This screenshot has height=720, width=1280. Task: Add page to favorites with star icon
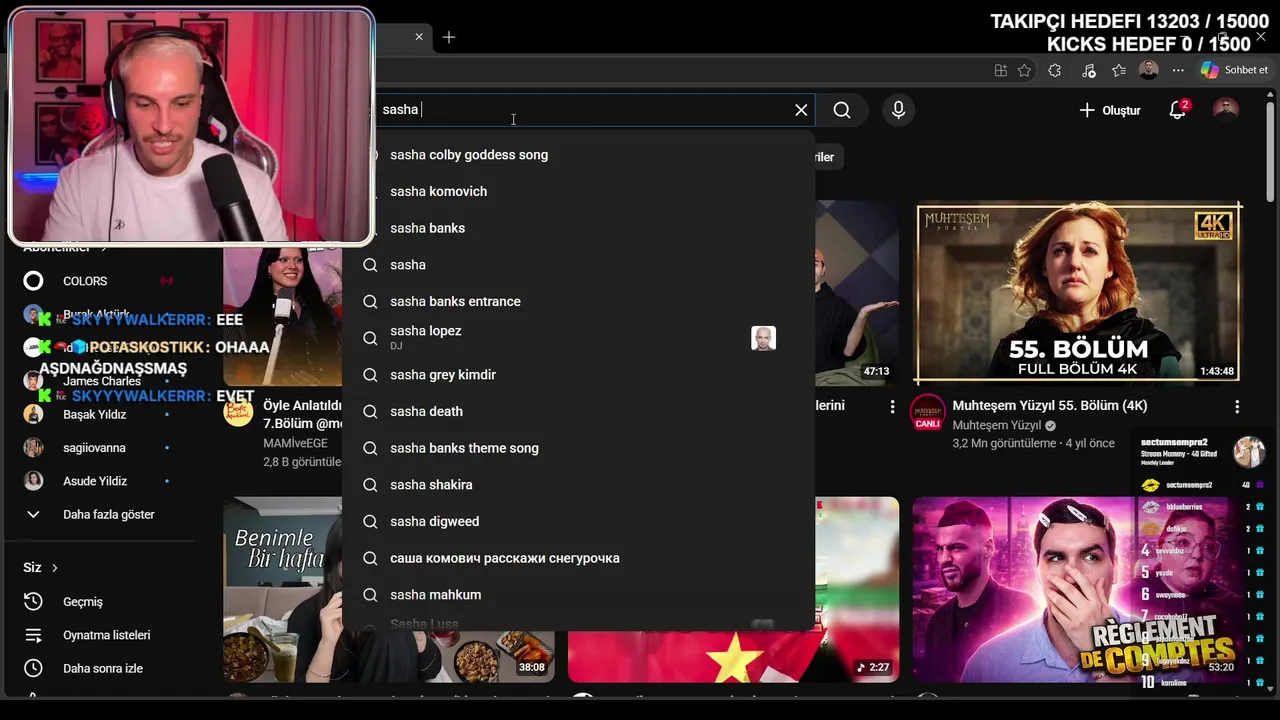[1024, 70]
